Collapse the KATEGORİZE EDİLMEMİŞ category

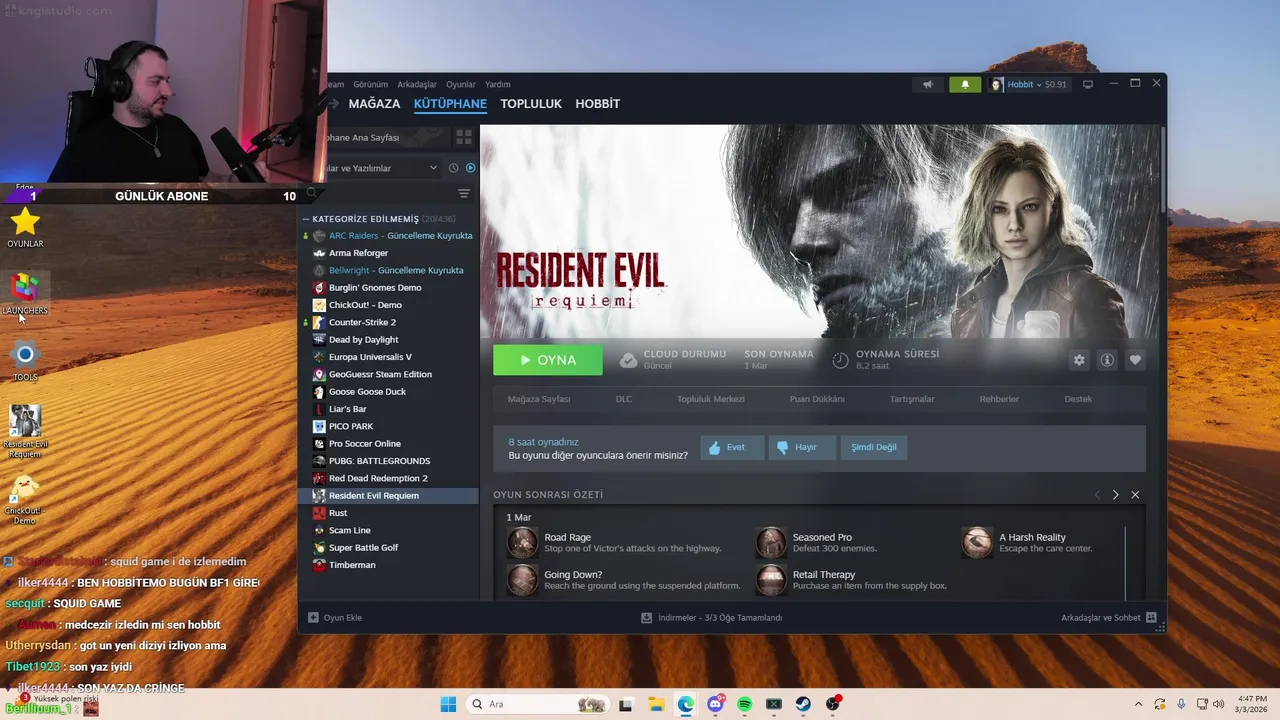click(x=306, y=219)
